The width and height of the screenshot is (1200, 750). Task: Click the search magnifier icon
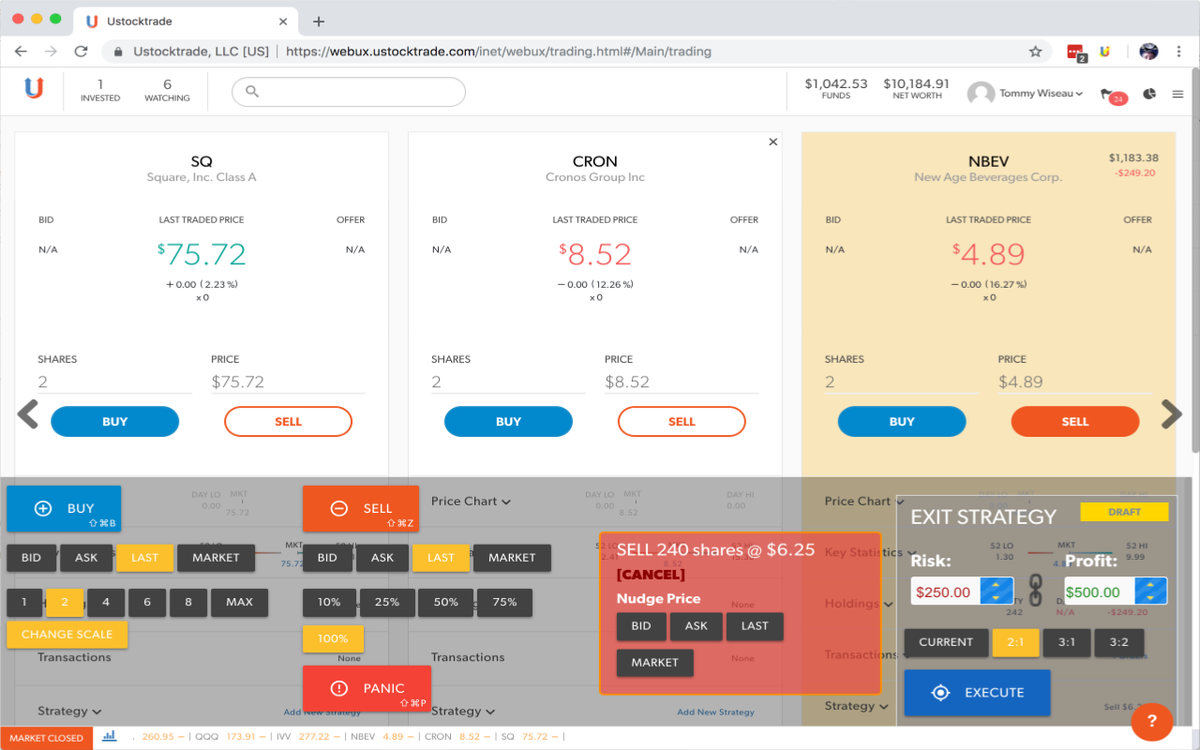[252, 91]
